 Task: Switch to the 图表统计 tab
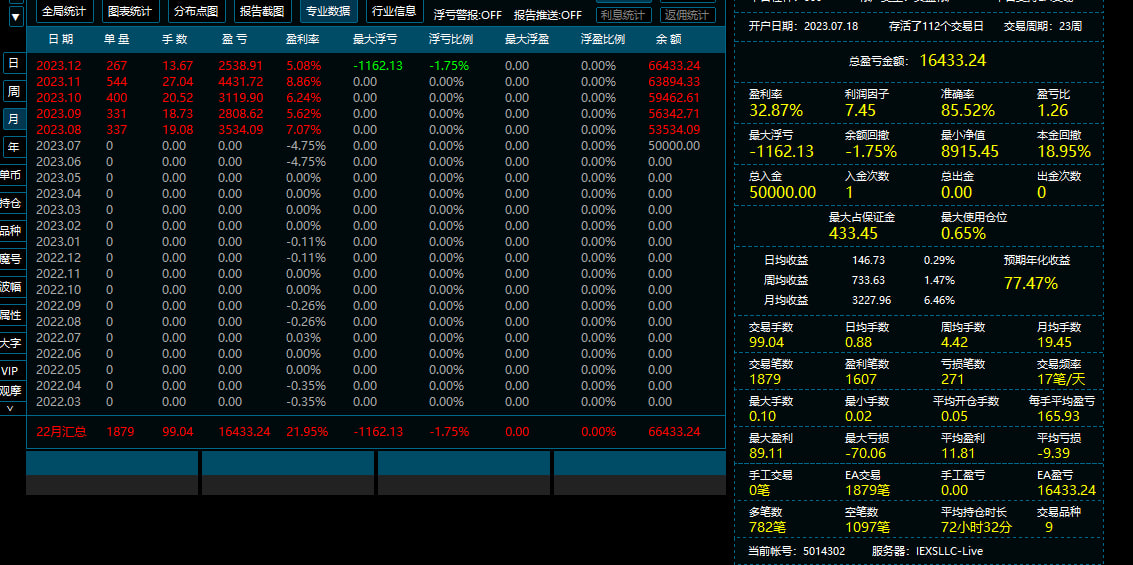point(132,11)
